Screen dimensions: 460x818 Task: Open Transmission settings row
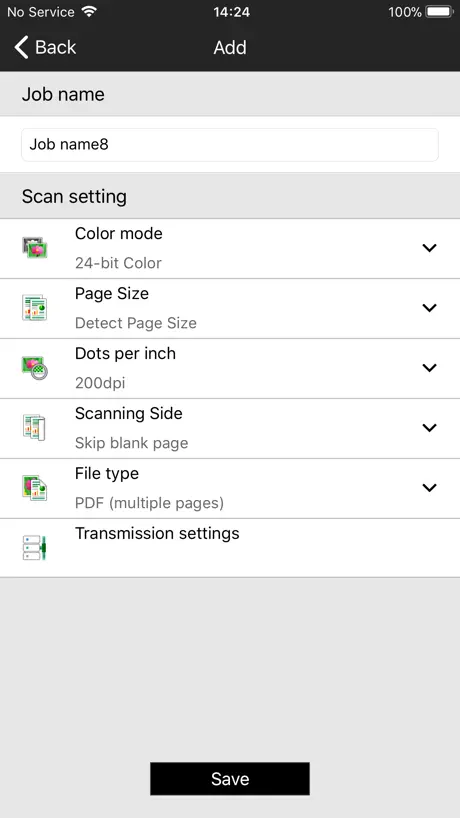click(x=230, y=548)
